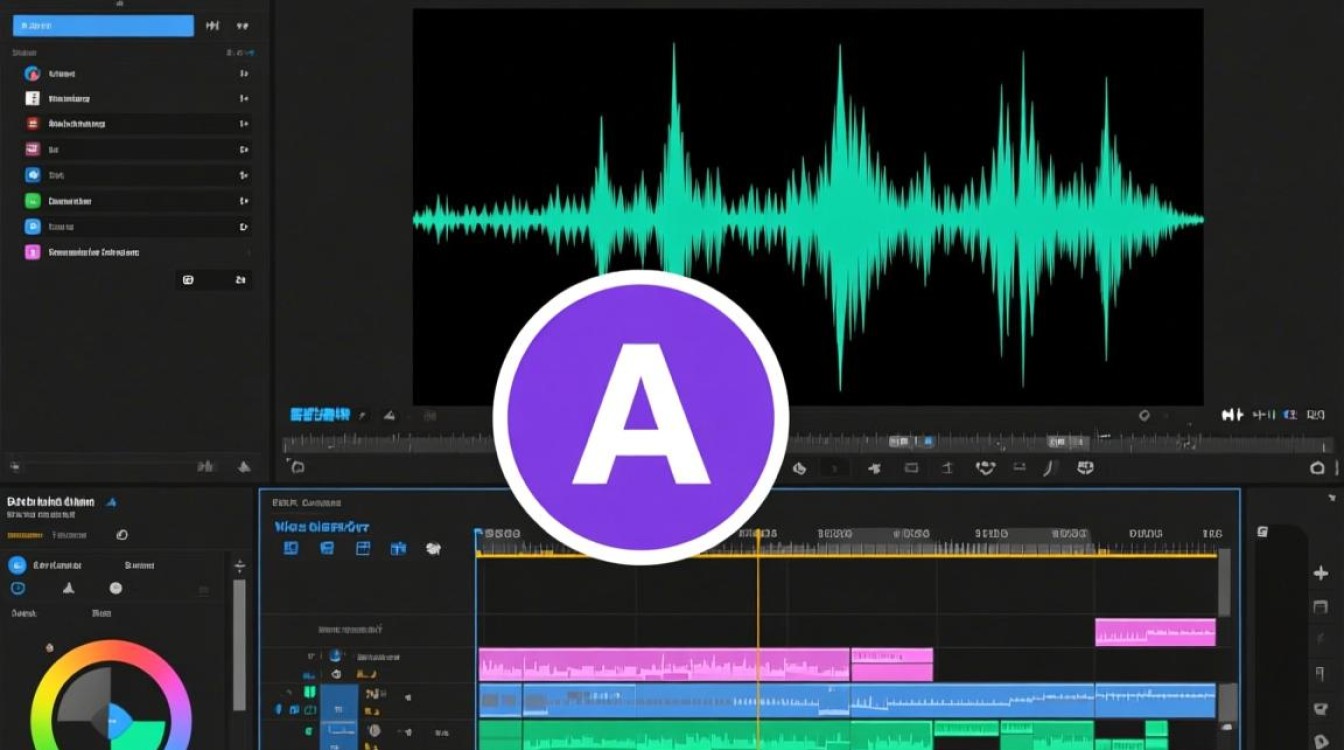The height and width of the screenshot is (750, 1344).
Task: Select the blue highlighted bar atop the left panel
Action: coord(104,25)
